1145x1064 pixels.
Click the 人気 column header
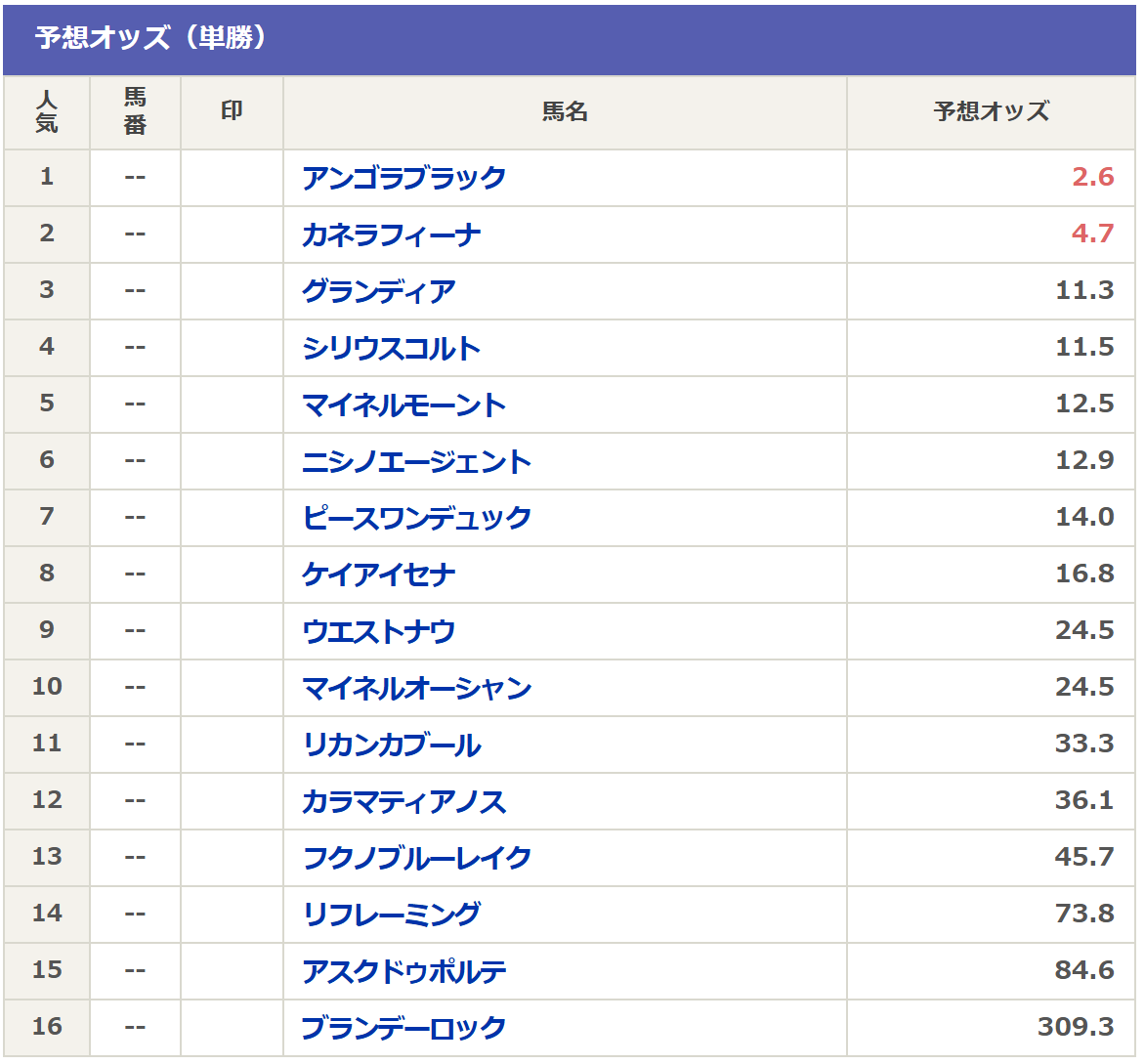(x=46, y=112)
